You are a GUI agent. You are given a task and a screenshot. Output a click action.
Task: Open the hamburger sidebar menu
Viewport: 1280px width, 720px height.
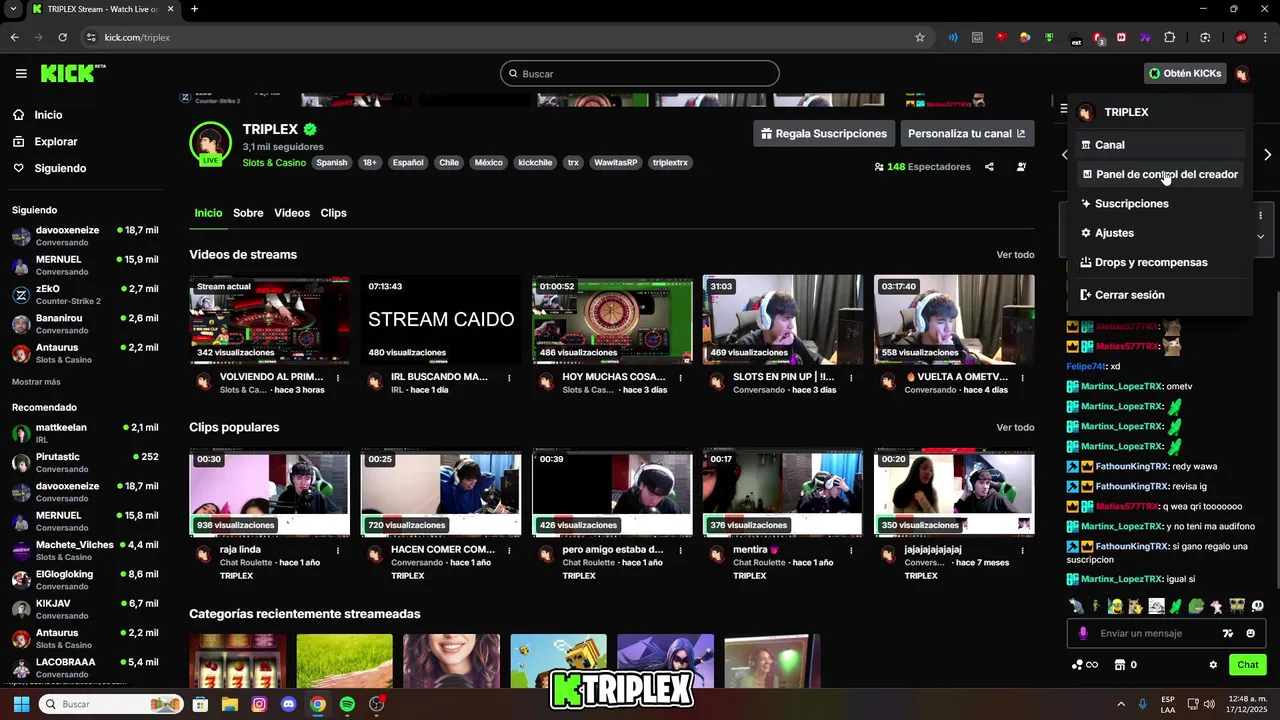(x=21, y=73)
